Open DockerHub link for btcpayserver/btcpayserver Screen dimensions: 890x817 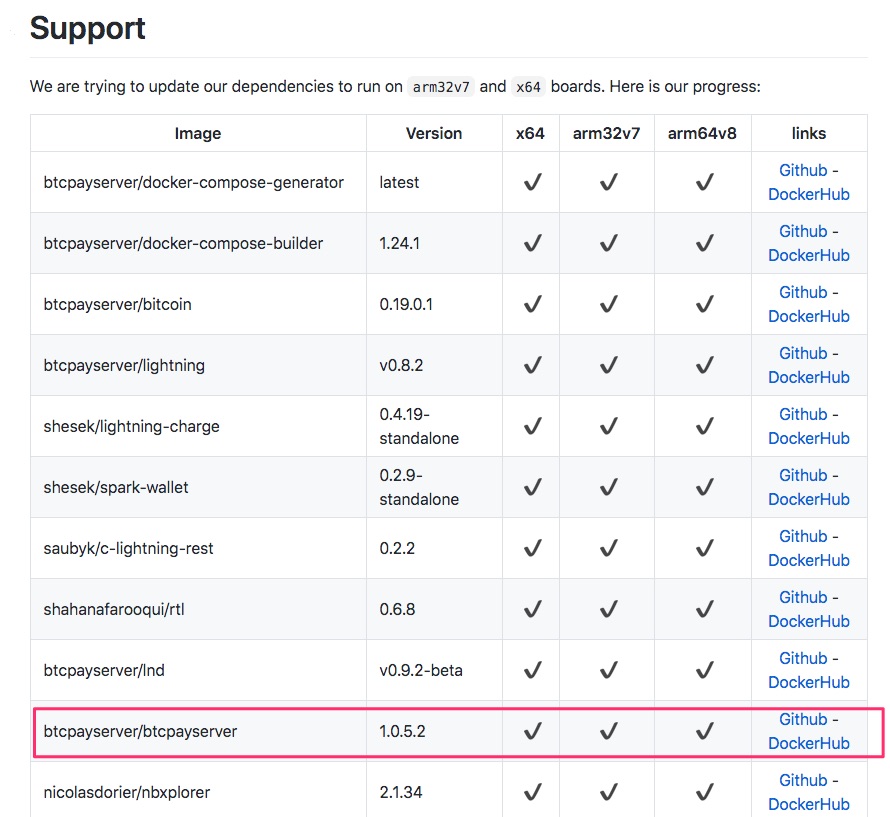[x=808, y=743]
